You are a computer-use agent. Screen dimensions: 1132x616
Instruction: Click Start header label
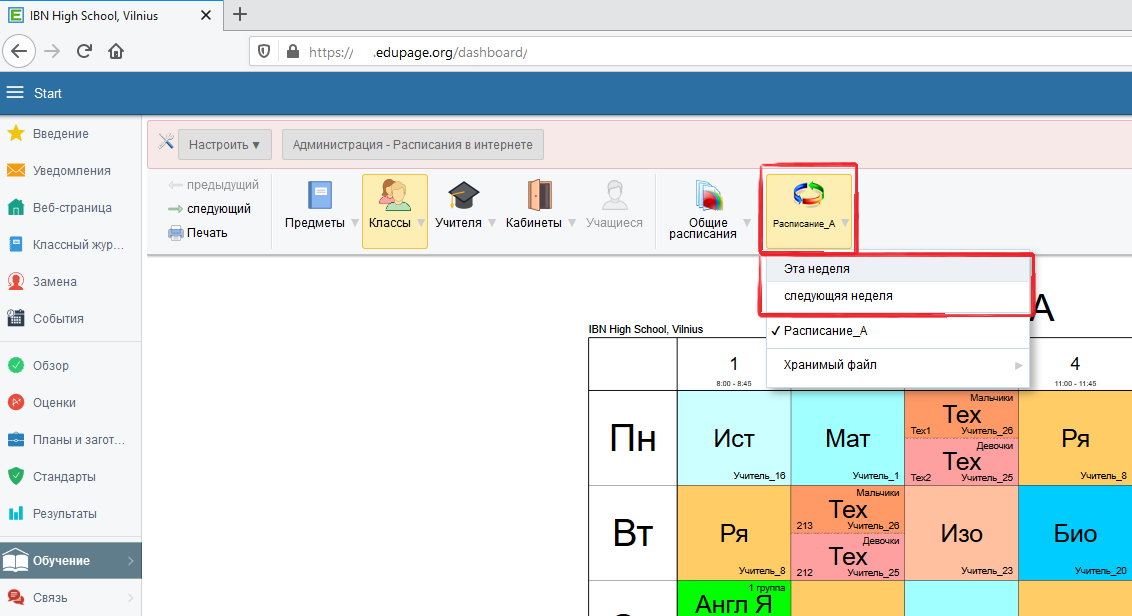(x=48, y=93)
